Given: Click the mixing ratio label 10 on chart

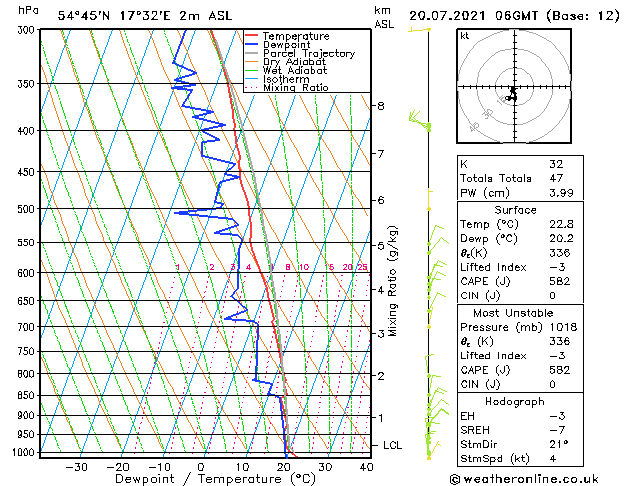Looking at the screenshot, I should point(304,267).
